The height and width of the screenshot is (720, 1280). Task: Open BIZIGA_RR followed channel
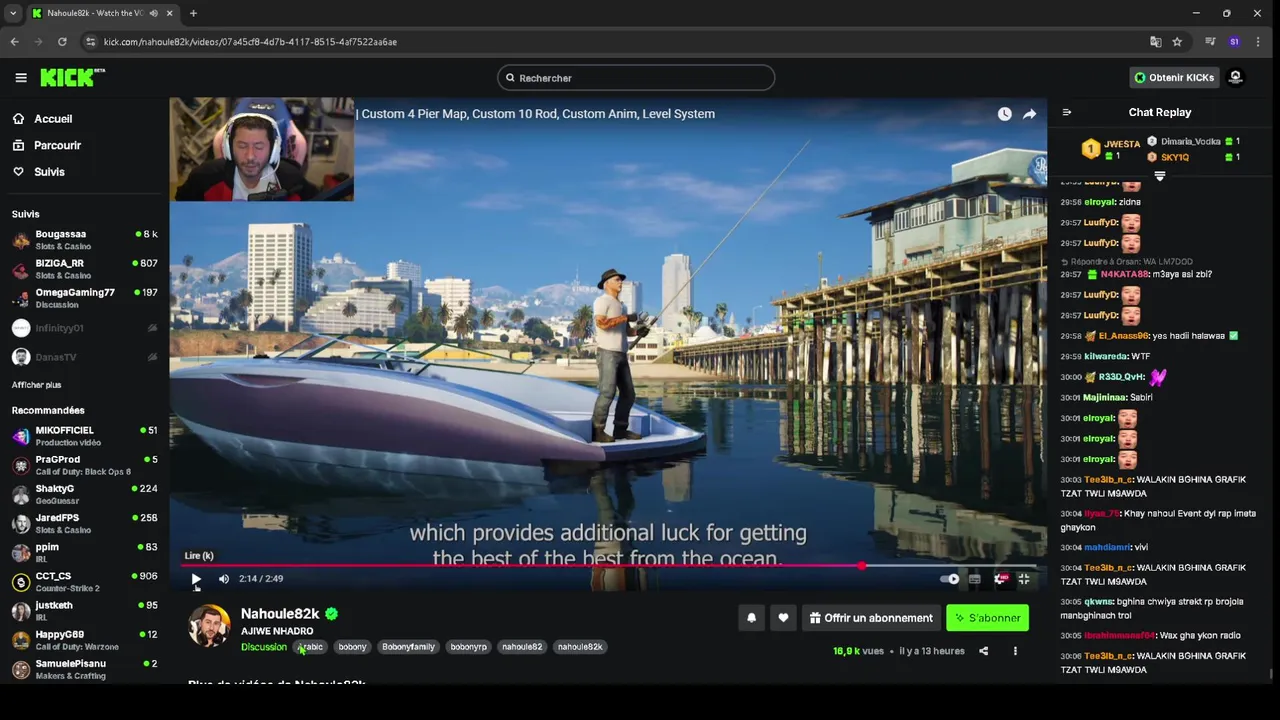click(x=85, y=269)
